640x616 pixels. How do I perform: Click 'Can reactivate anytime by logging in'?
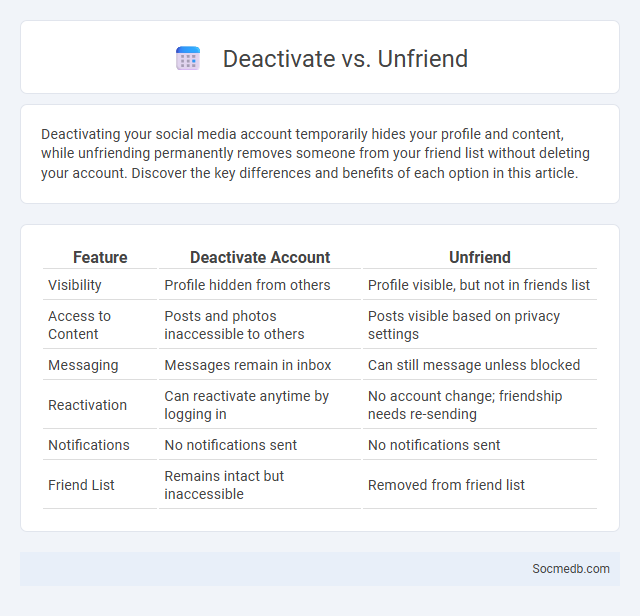pyautogui.click(x=247, y=405)
